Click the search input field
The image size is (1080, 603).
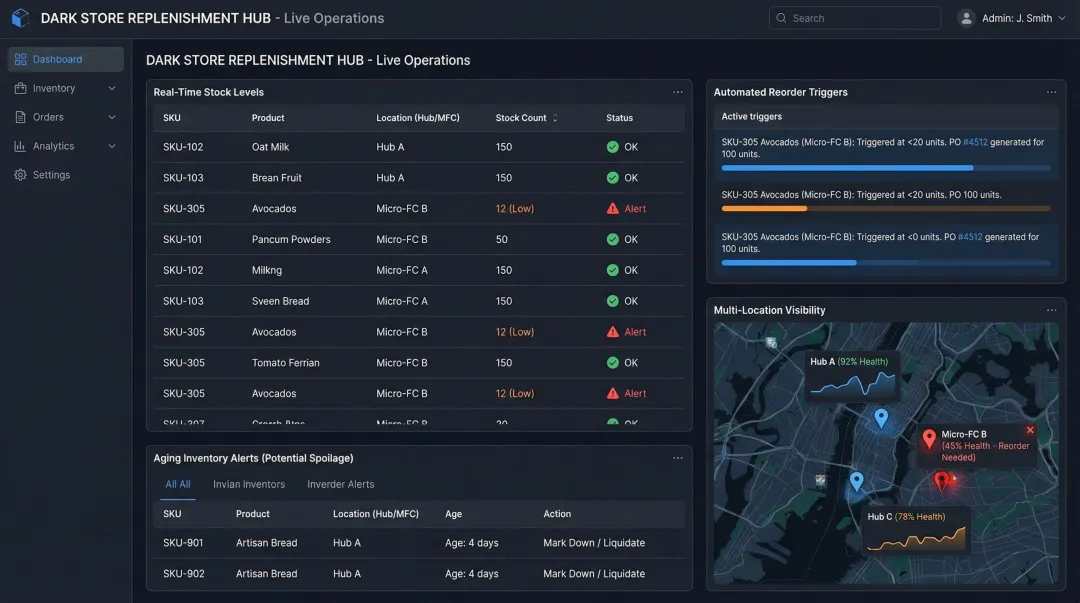855,17
